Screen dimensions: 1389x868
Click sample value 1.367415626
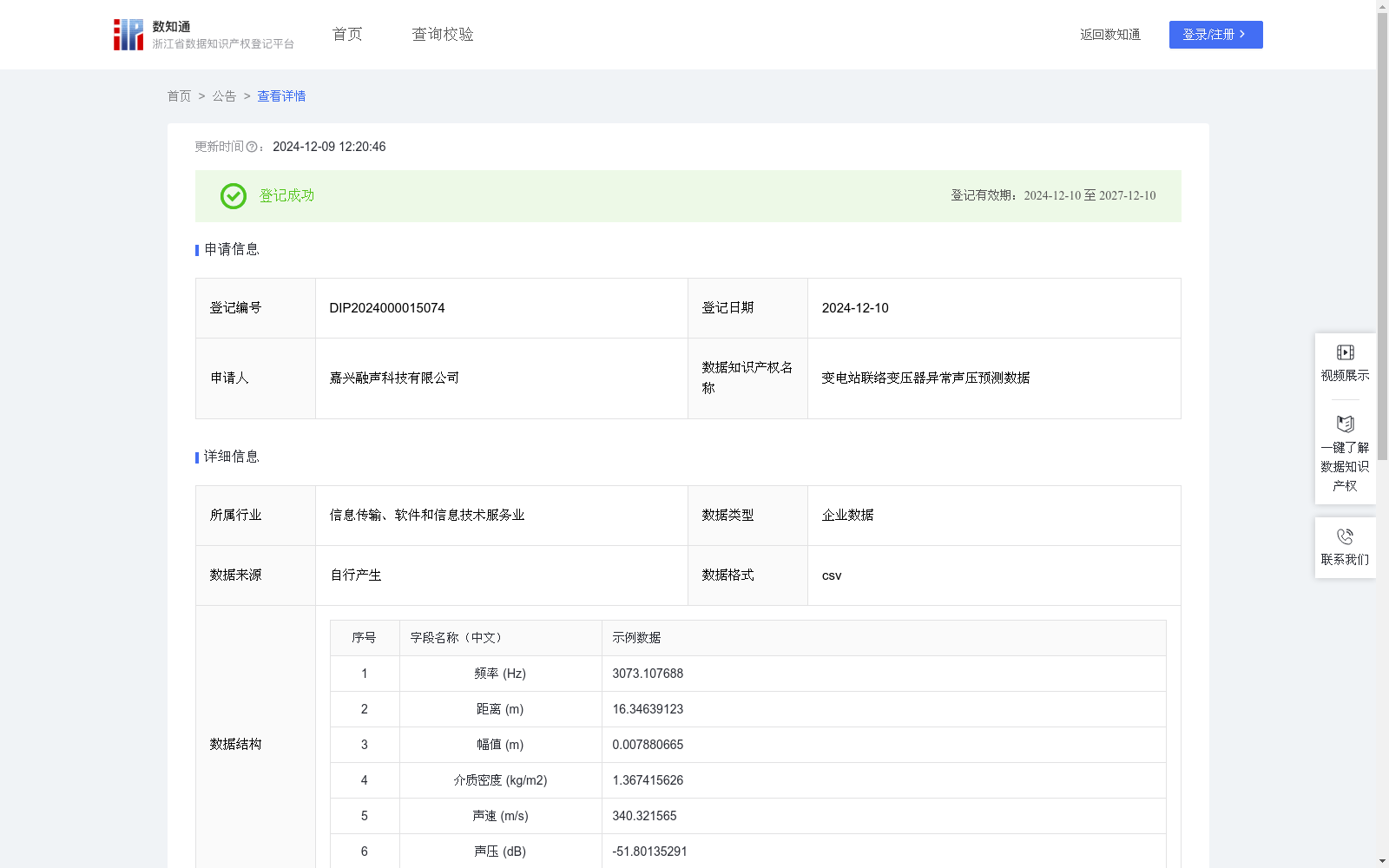(x=648, y=780)
